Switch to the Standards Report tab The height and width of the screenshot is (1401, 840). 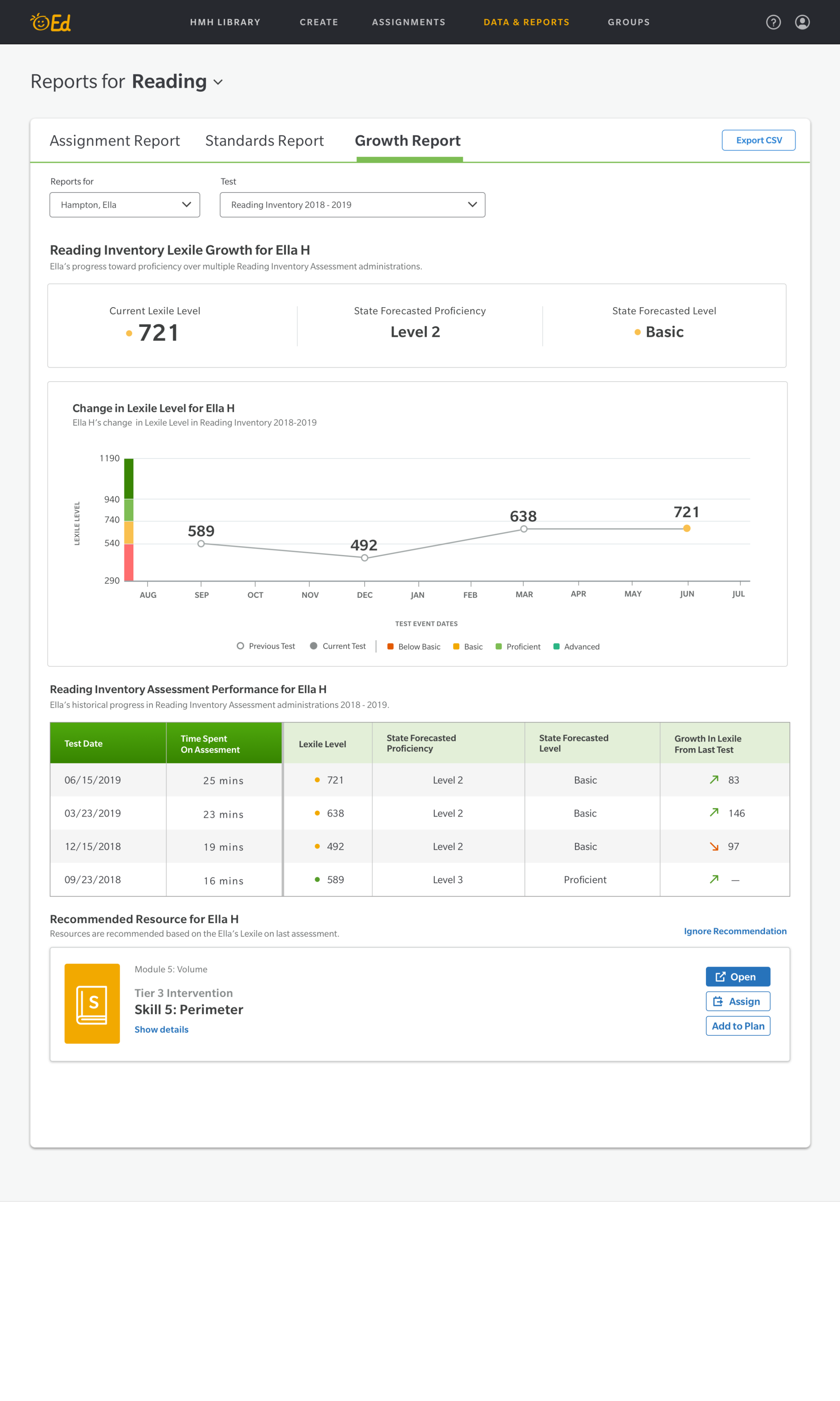pos(264,140)
